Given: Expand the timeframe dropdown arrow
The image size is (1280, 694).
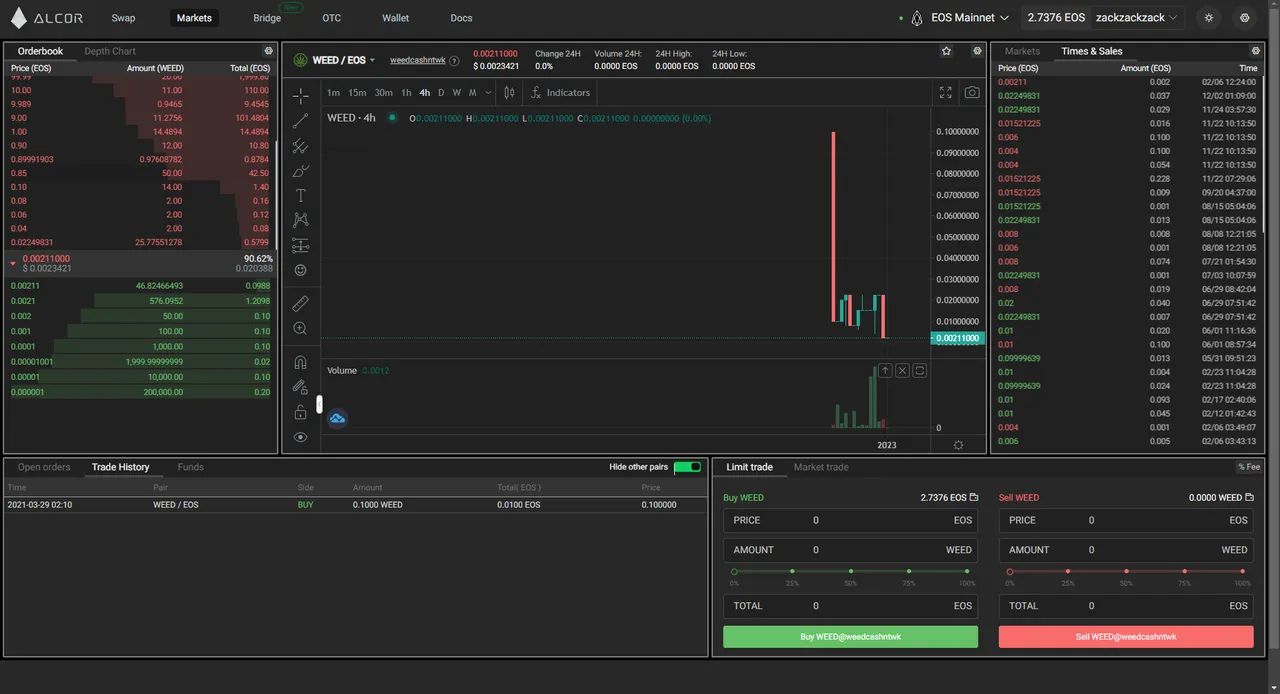Looking at the screenshot, I should pyautogui.click(x=488, y=92).
